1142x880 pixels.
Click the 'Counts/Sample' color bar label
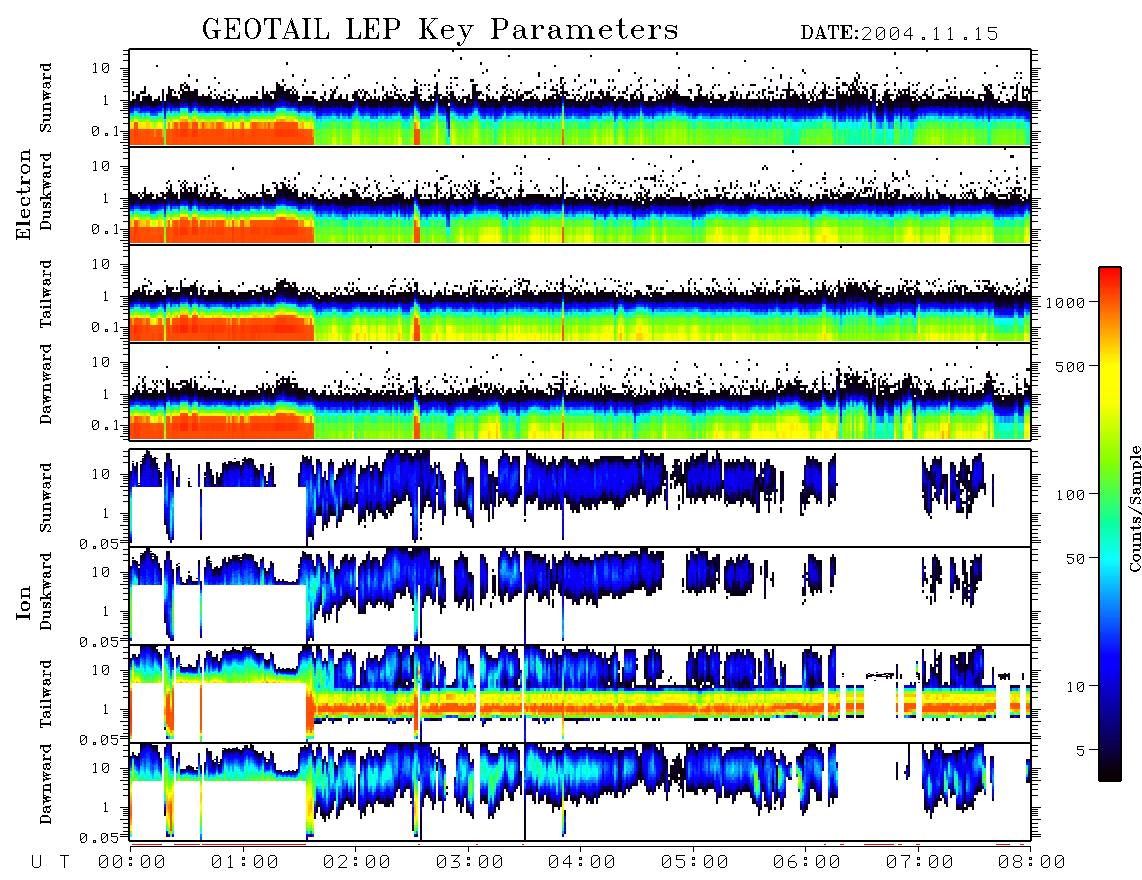click(1134, 509)
